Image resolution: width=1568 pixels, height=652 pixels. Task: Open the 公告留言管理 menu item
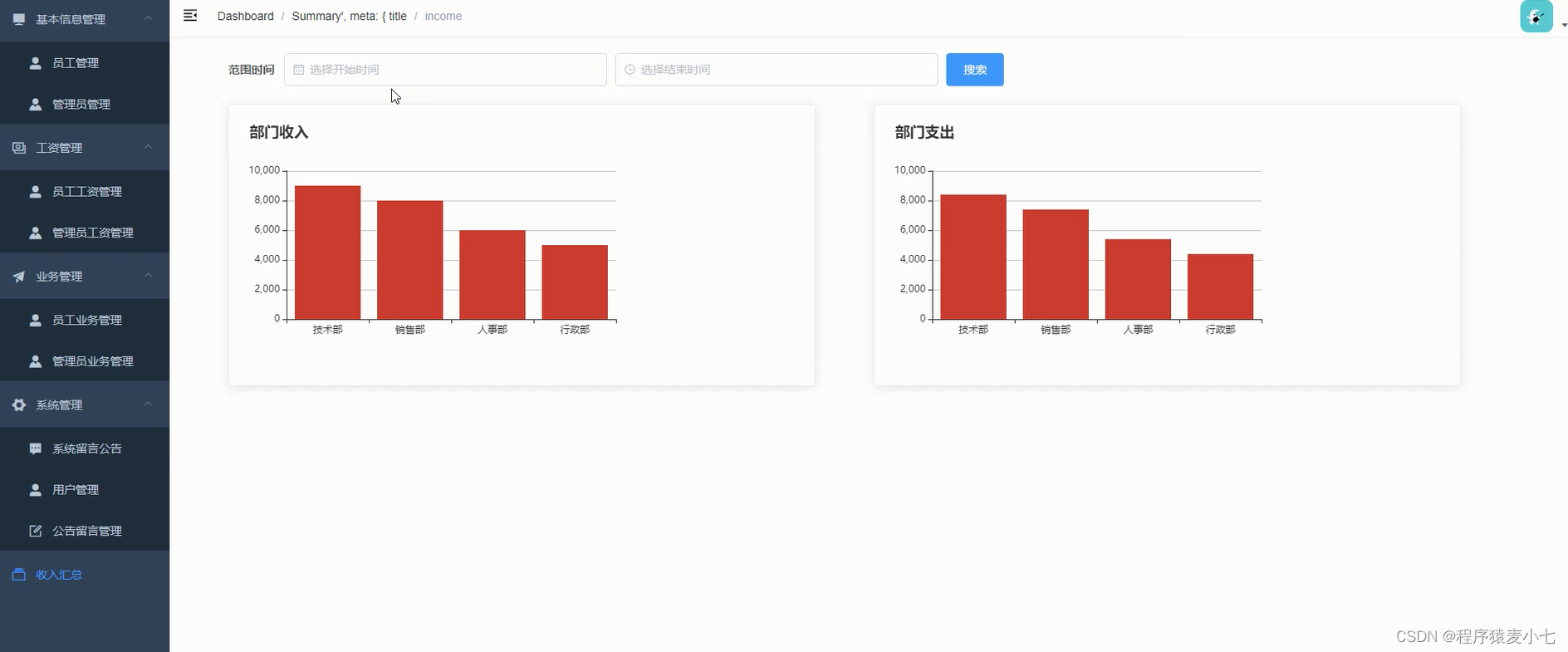85,531
